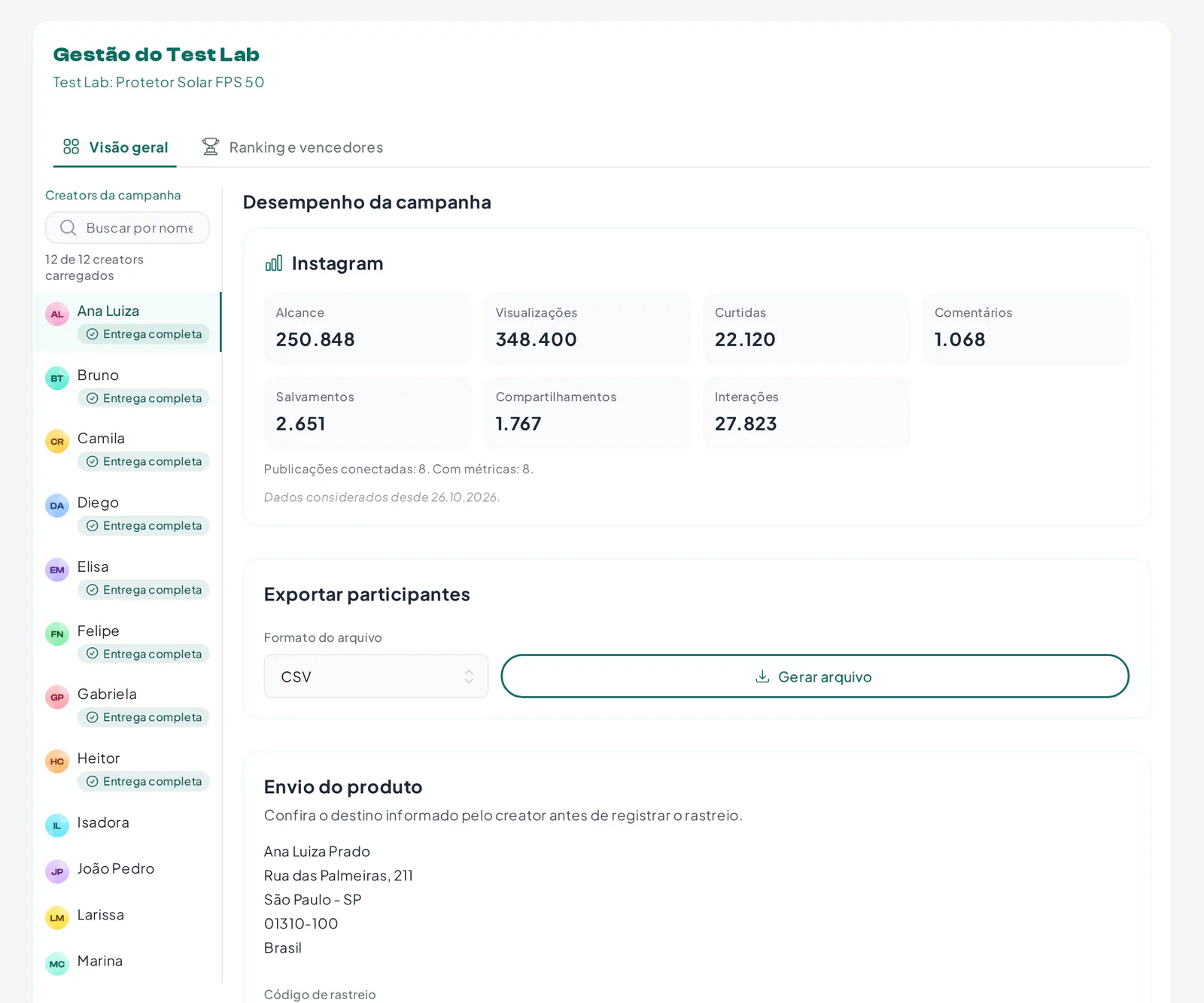Click the trophy icon beside Ranking

(211, 147)
